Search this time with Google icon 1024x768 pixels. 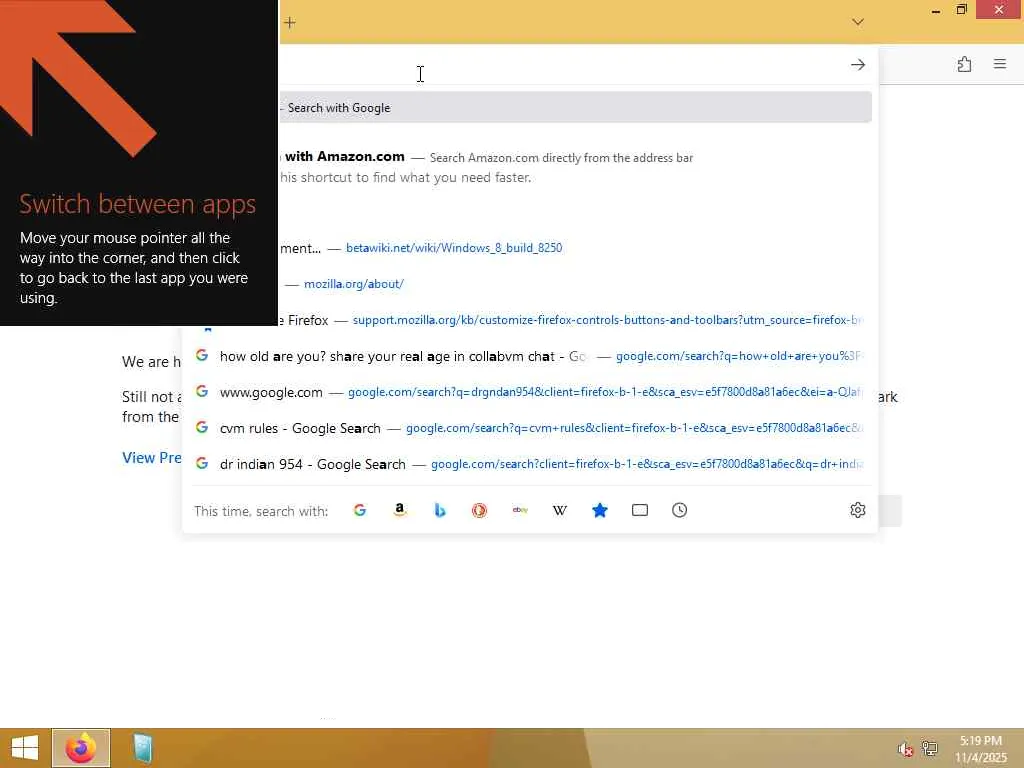[360, 510]
